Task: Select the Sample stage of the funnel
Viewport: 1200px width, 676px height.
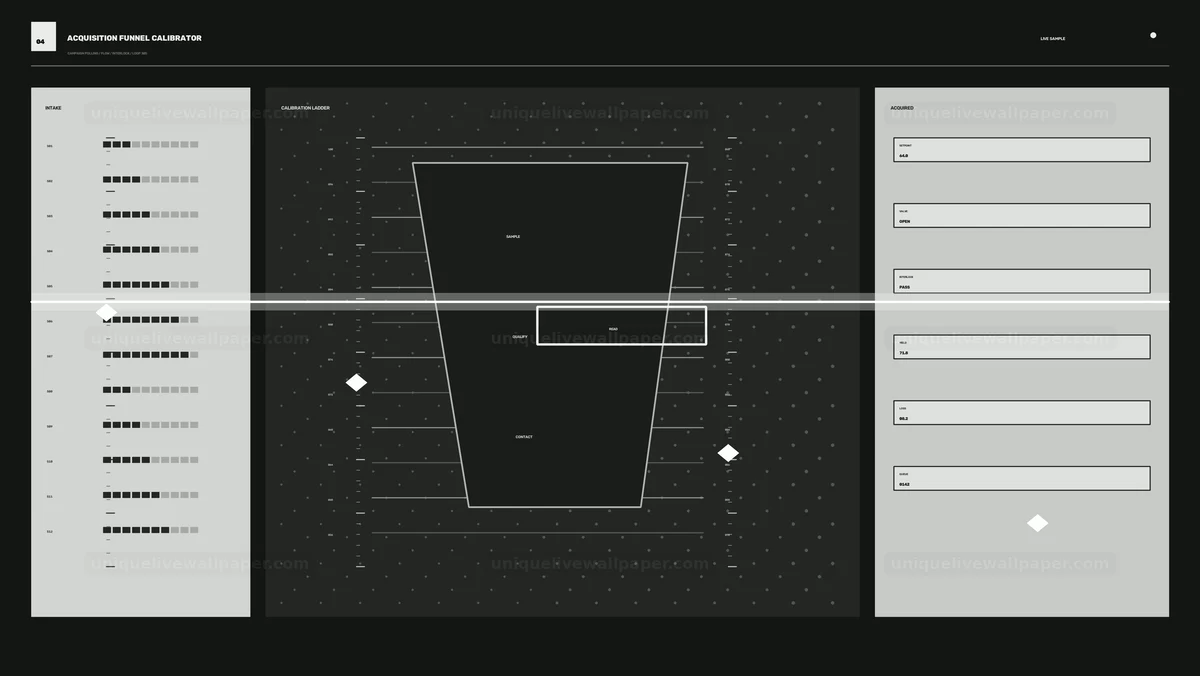Action: point(513,237)
